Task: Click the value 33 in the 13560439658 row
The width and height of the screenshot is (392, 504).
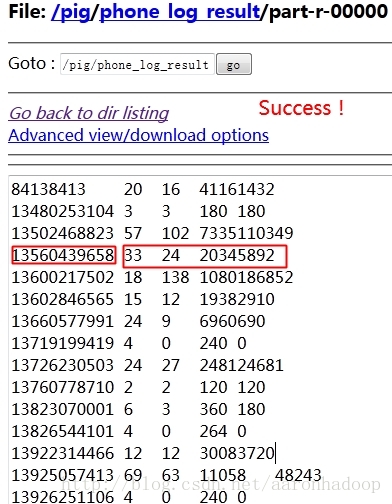Action: coord(133,255)
